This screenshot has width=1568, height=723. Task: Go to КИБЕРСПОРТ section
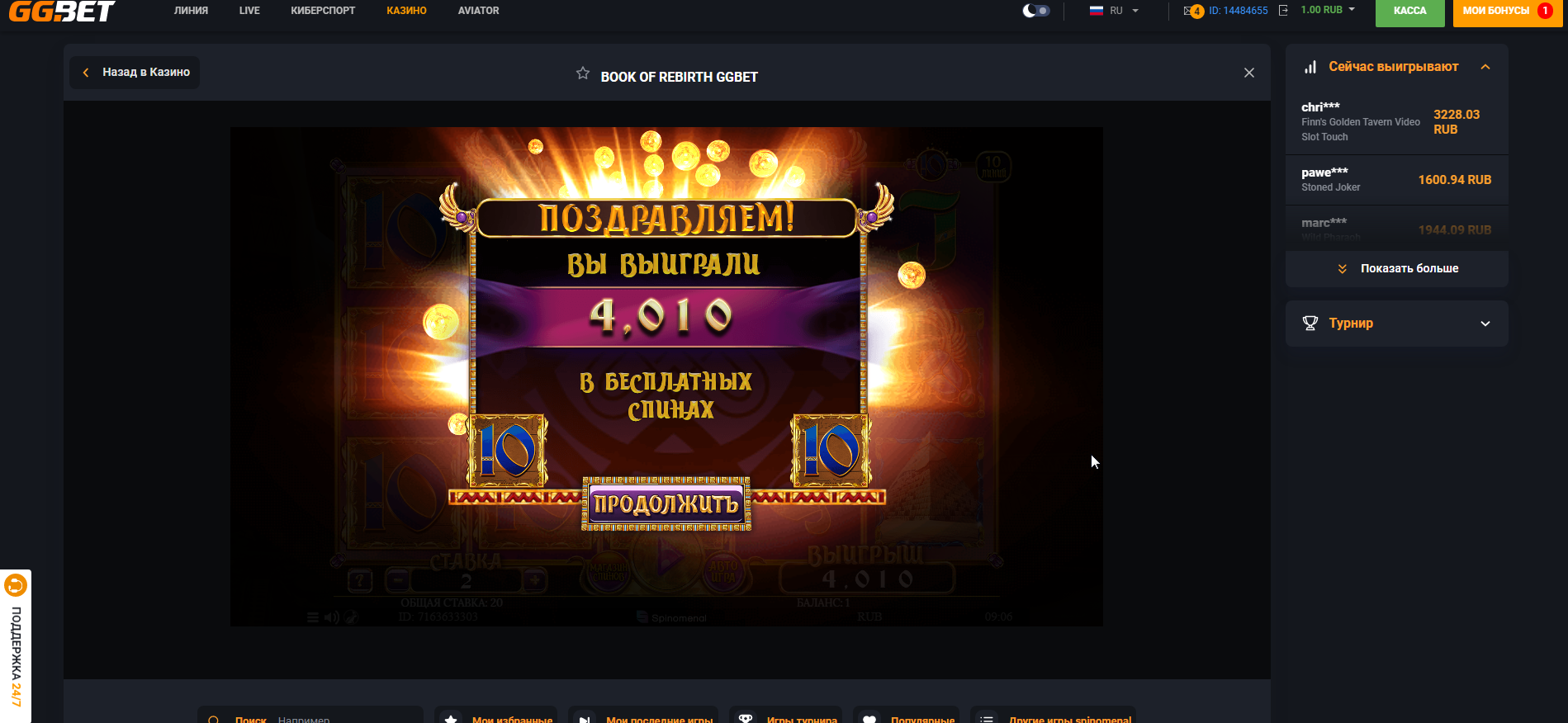coord(323,11)
